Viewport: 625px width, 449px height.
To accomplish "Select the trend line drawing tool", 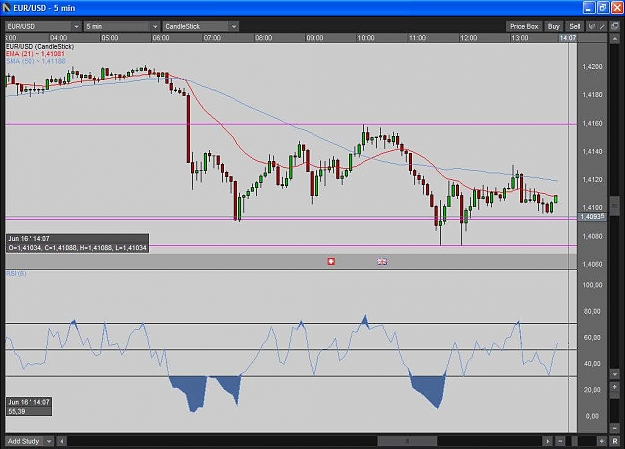I will pyautogui.click(x=602, y=26).
